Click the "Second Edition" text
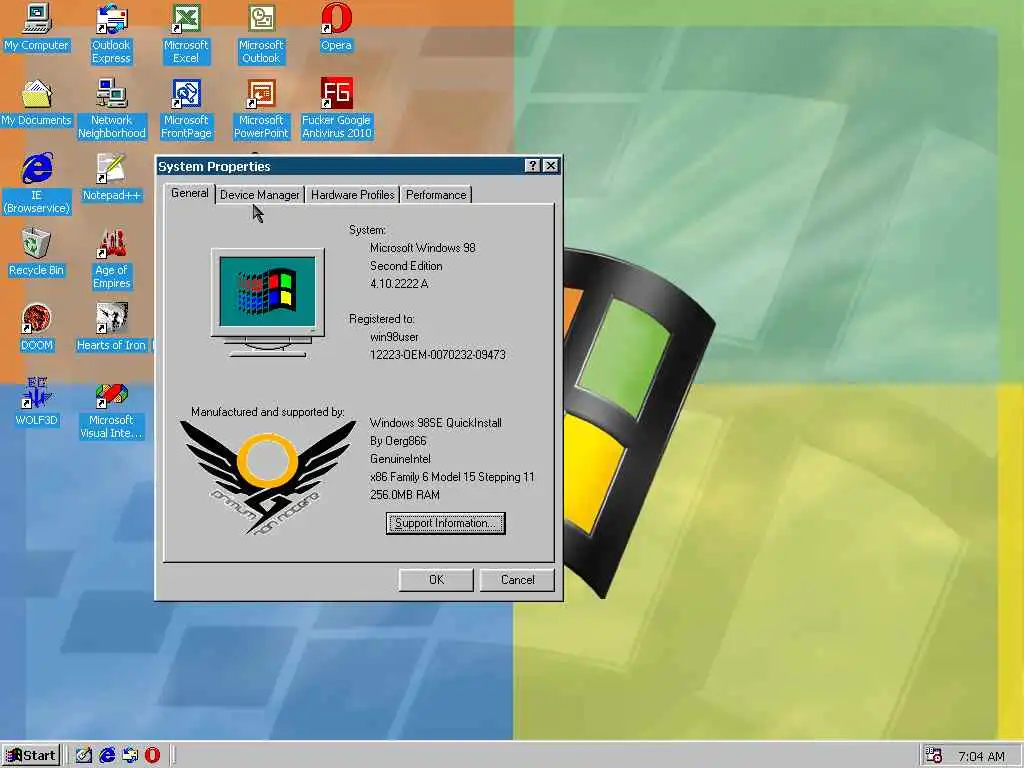Viewport: 1024px width, 768px height. click(x=406, y=266)
